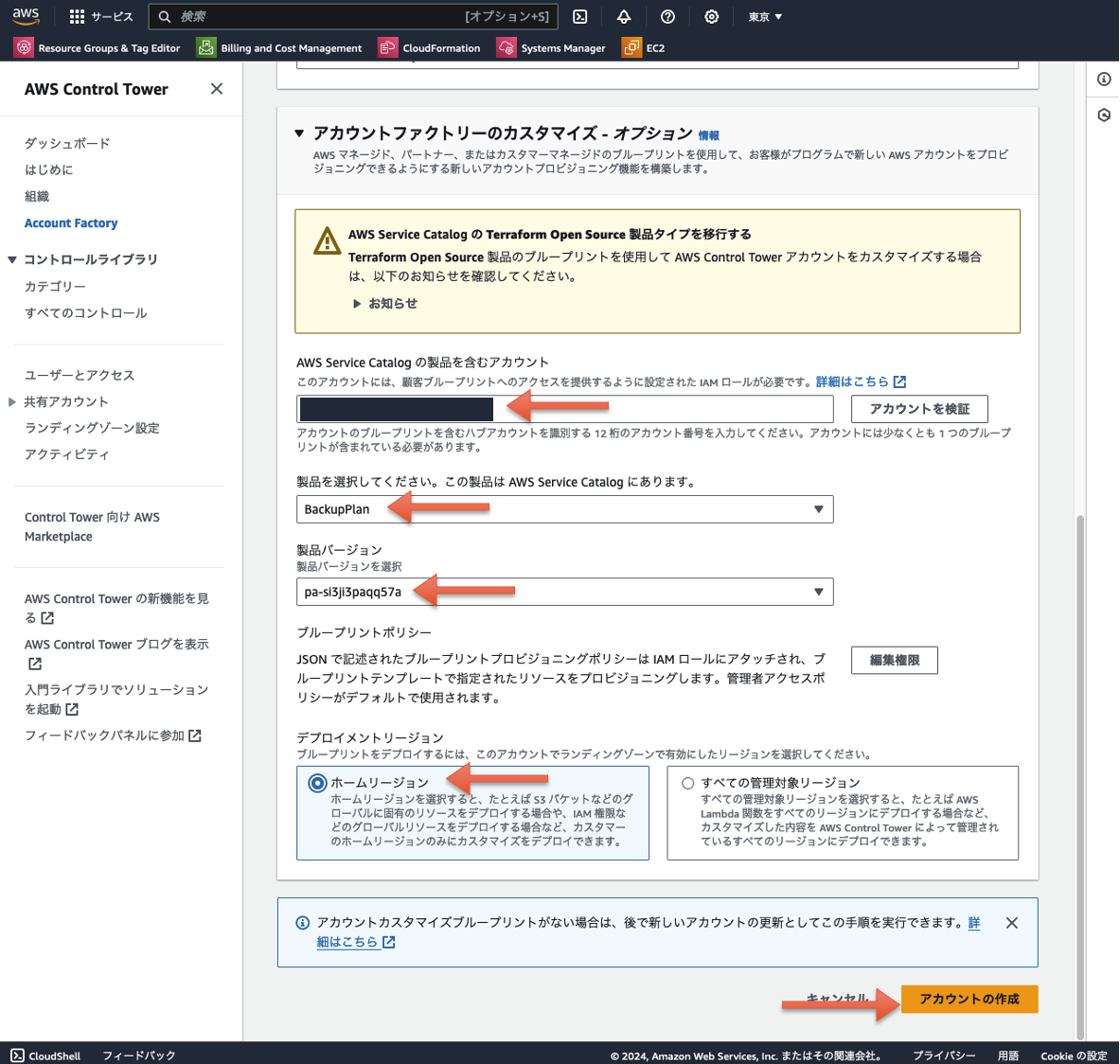Check the notifications bell

[x=624, y=16]
